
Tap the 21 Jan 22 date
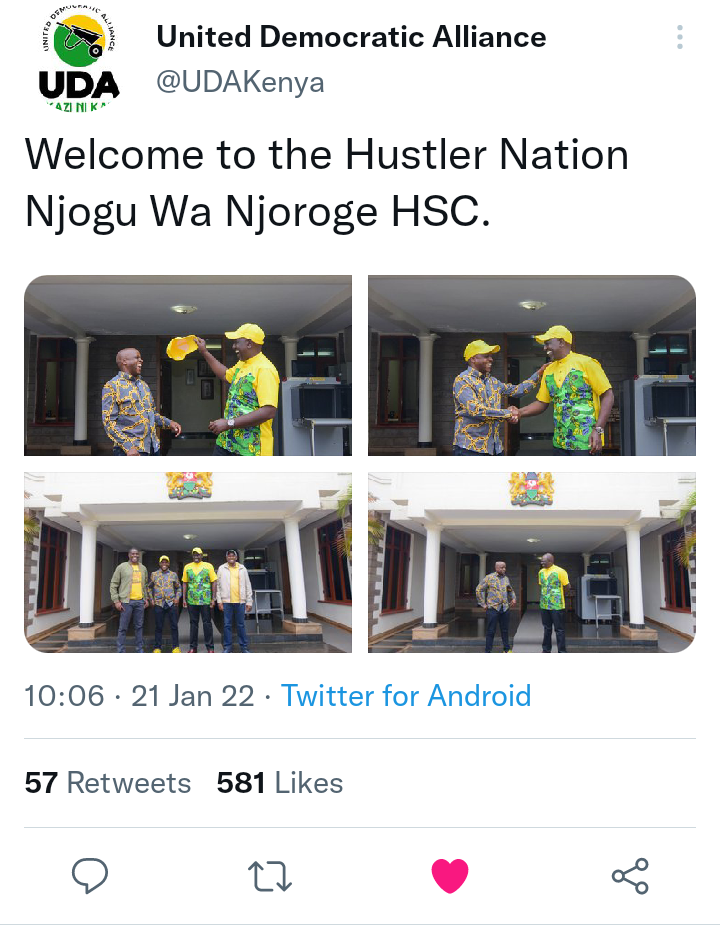pos(193,696)
